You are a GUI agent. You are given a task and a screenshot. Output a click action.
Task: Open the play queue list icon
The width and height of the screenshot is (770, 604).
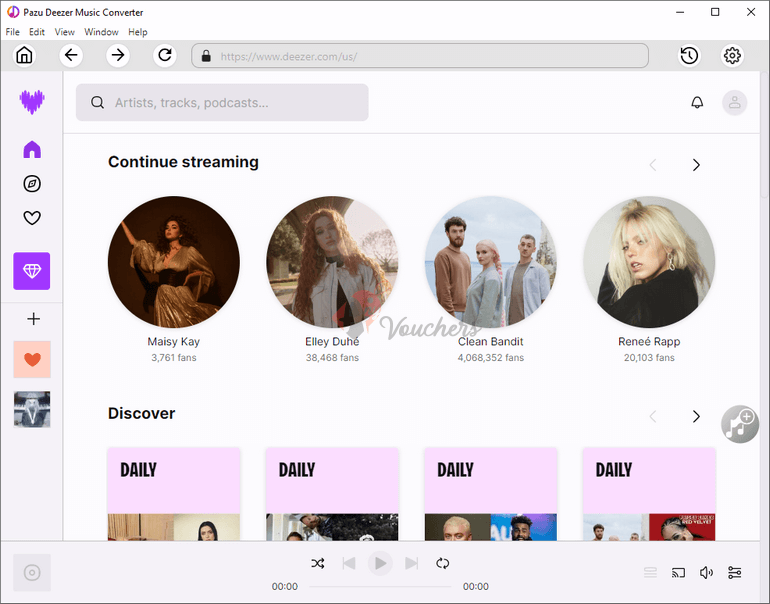(650, 573)
